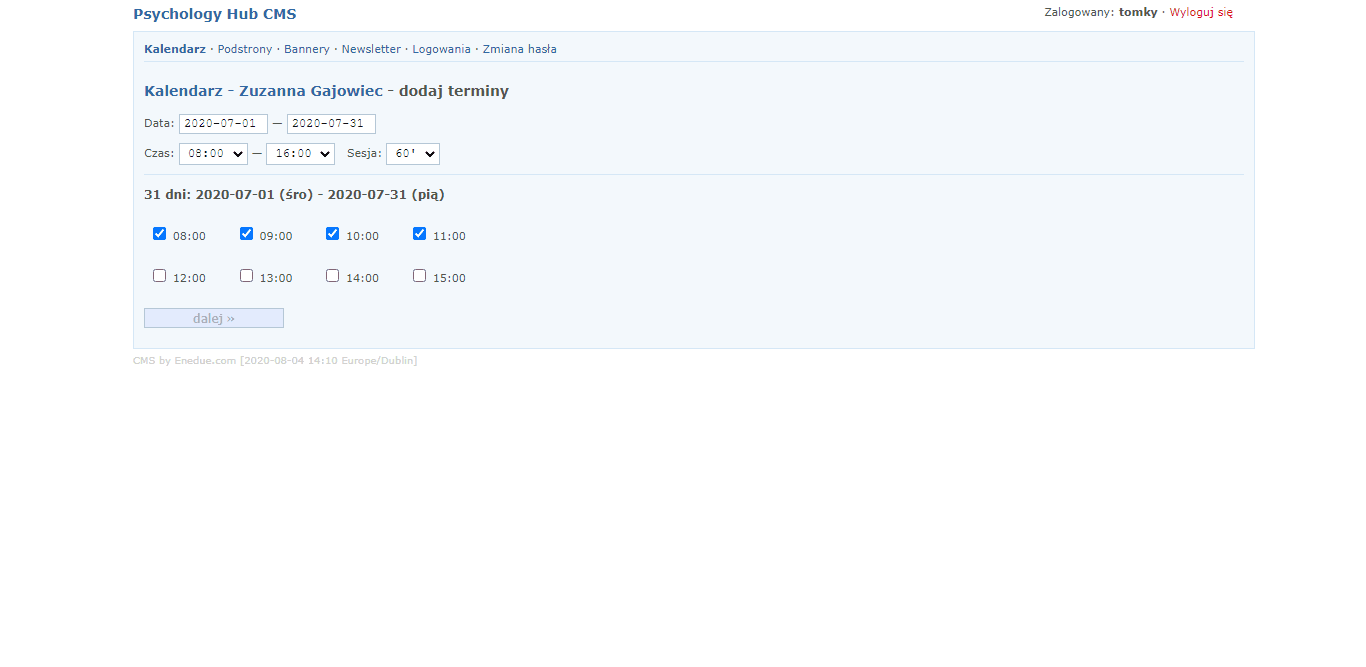Click the end date field 2020-07-31

pyautogui.click(x=331, y=124)
